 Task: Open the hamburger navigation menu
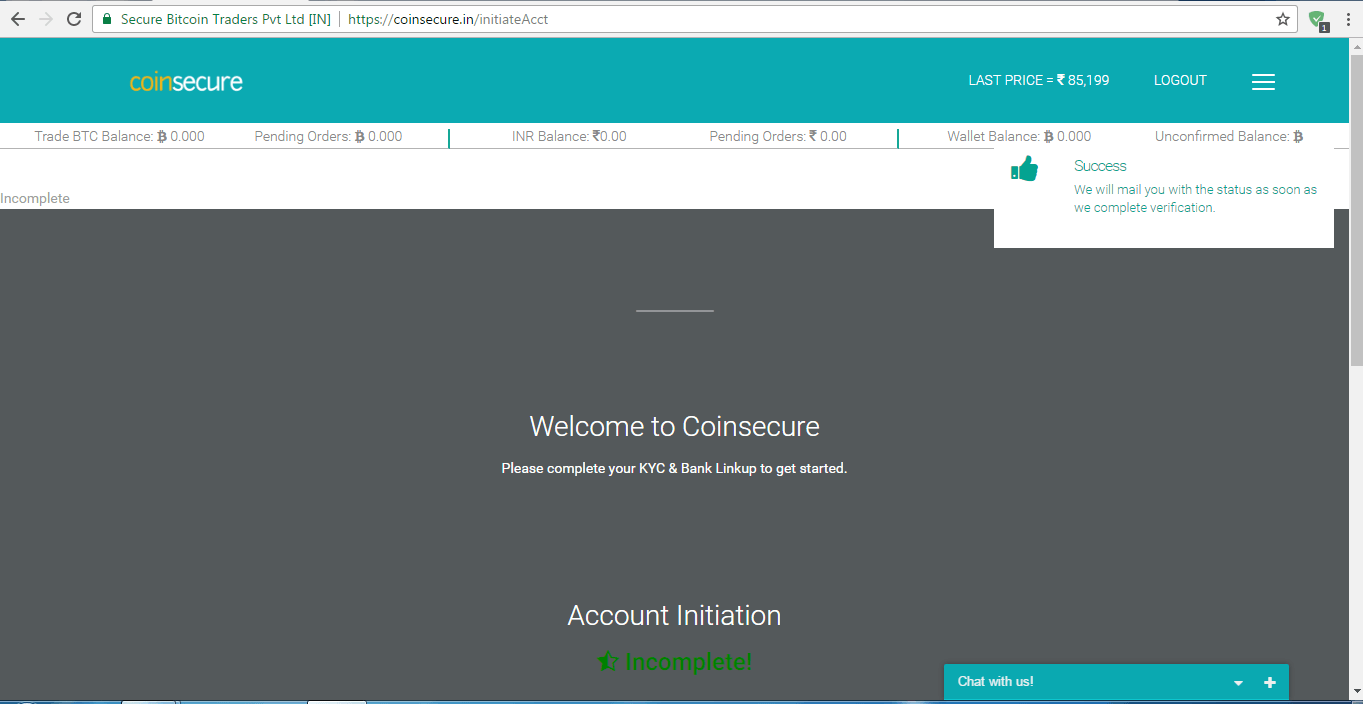1263,82
